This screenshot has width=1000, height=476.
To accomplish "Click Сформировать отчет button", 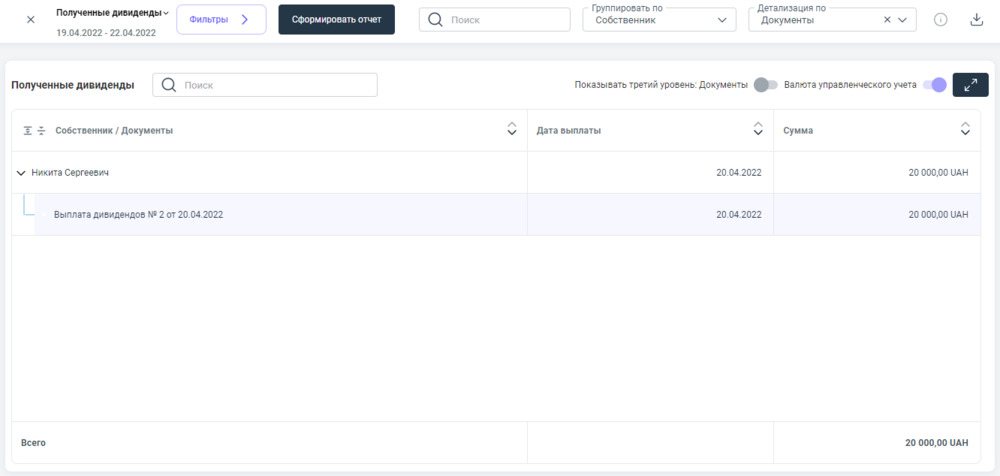I will click(336, 19).
